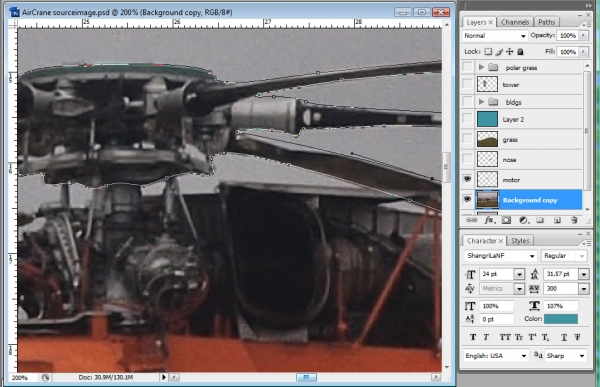This screenshot has height=387, width=600.
Task: Click the create new layer icon
Action: (557, 220)
